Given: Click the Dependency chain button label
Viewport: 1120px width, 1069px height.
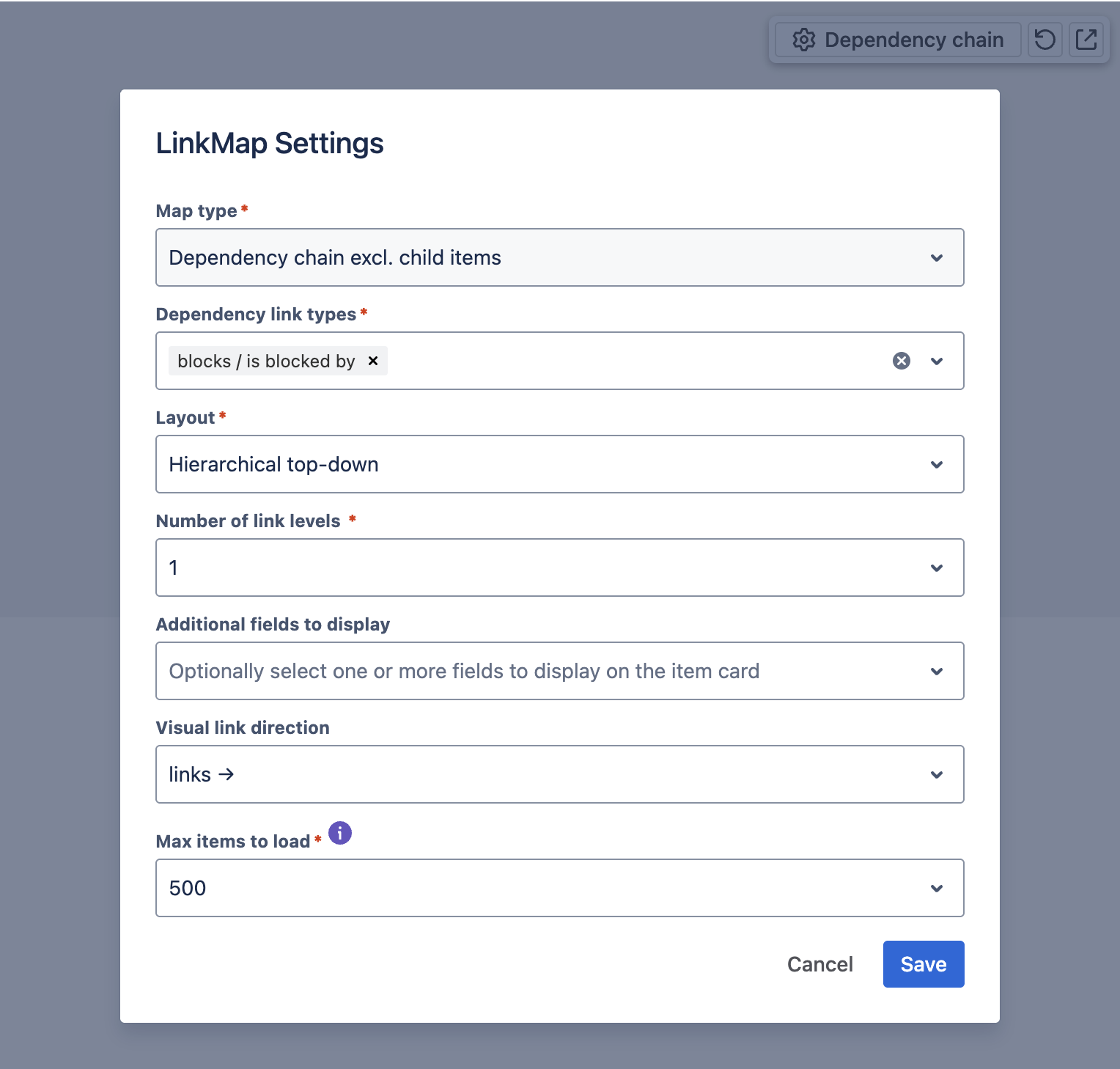Looking at the screenshot, I should click(x=914, y=40).
